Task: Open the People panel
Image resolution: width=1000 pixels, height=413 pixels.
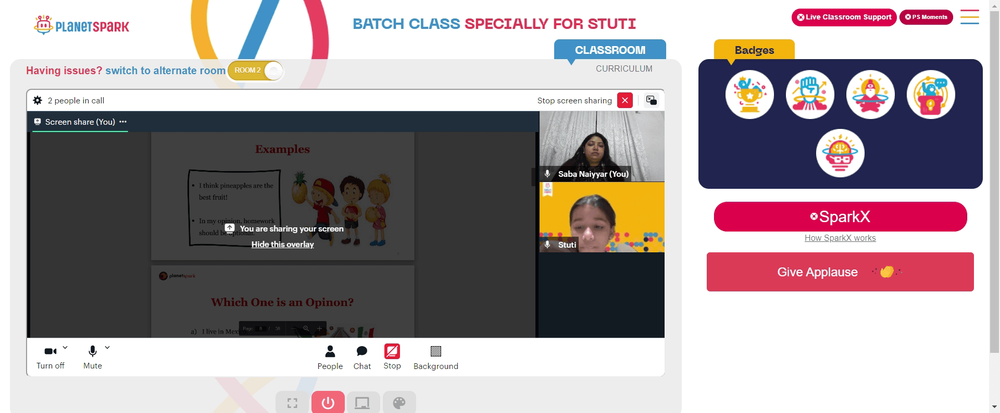Action: pos(330,358)
